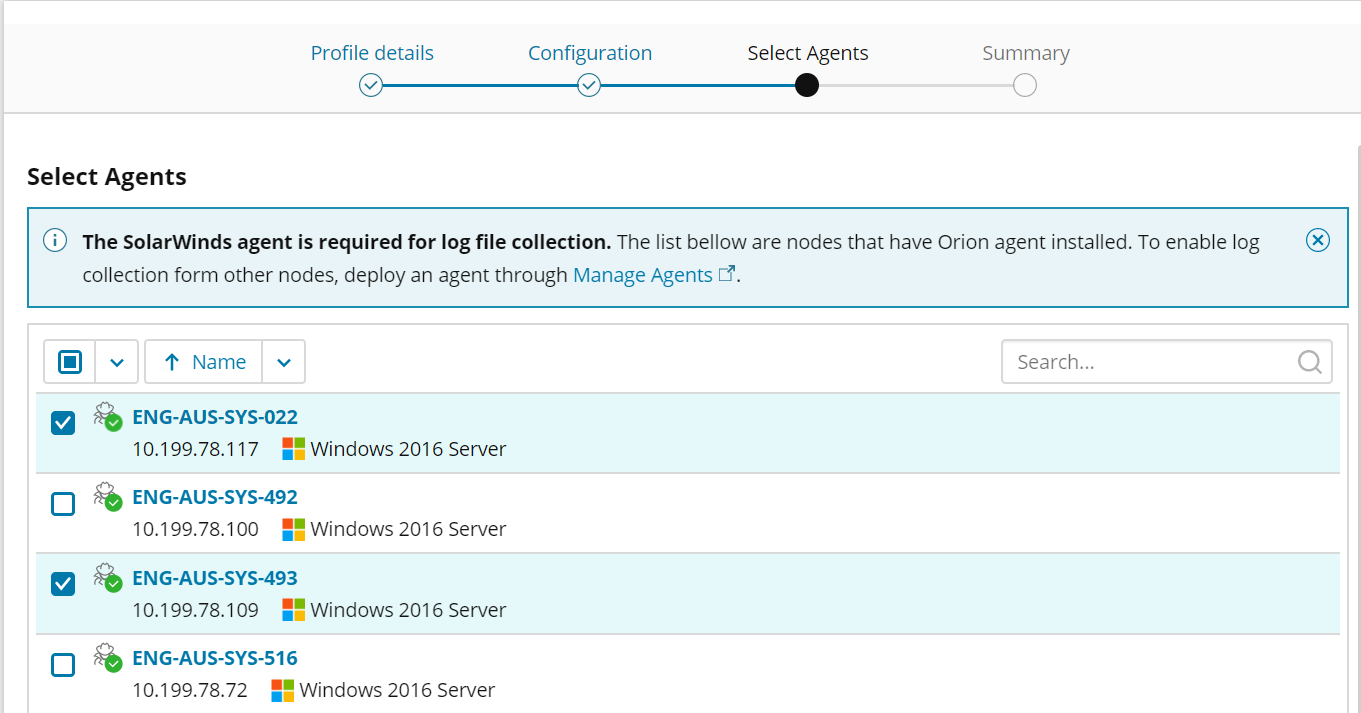Click Windows 2016 Server text for ENG-AUS-SYS-493
This screenshot has height=713, width=1361.
[408, 610]
